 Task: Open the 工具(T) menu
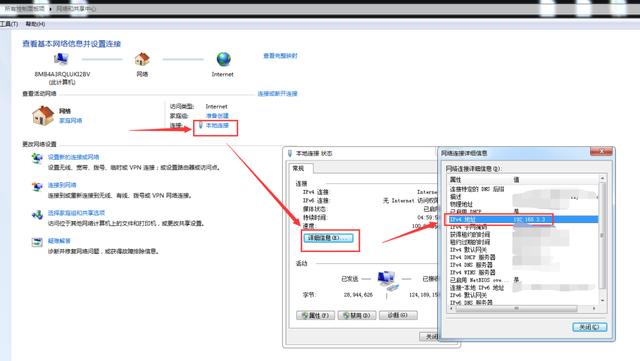(x=9, y=24)
